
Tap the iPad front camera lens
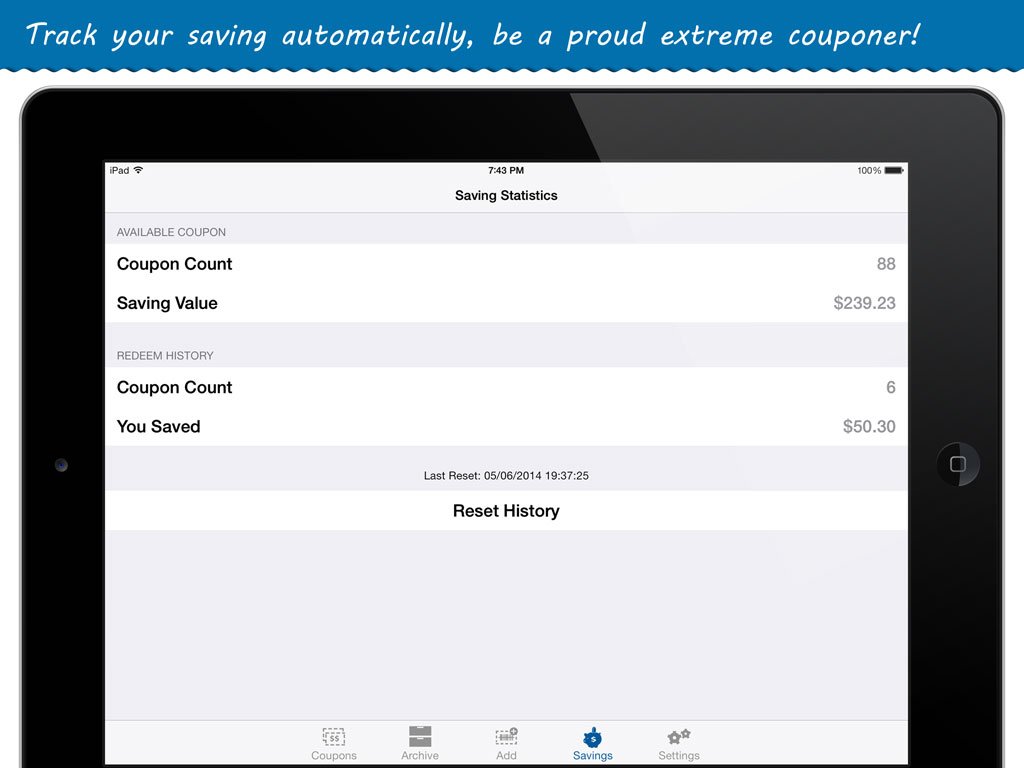coord(61,465)
